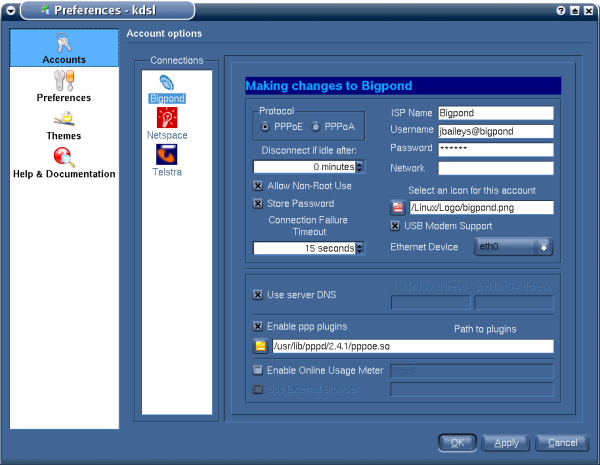Click the Themes label in sidebar

click(x=64, y=136)
